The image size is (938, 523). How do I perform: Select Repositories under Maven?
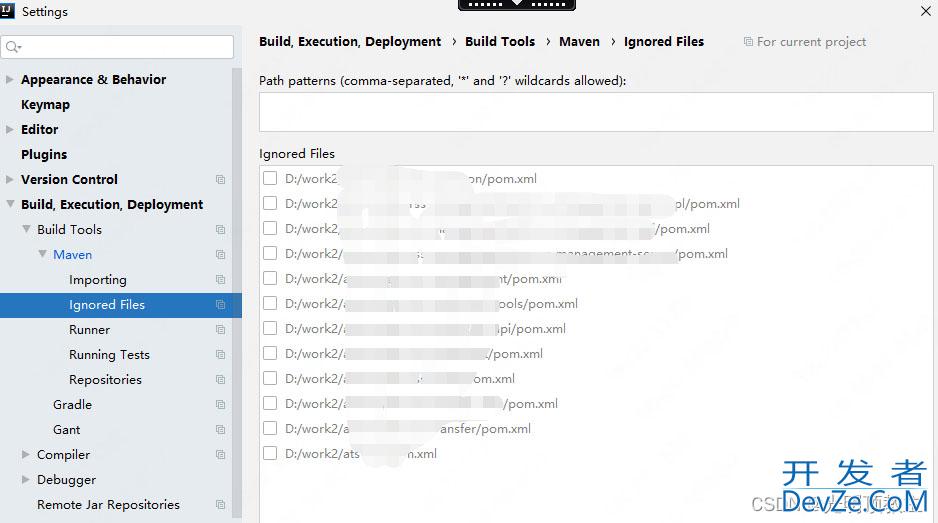[105, 380]
